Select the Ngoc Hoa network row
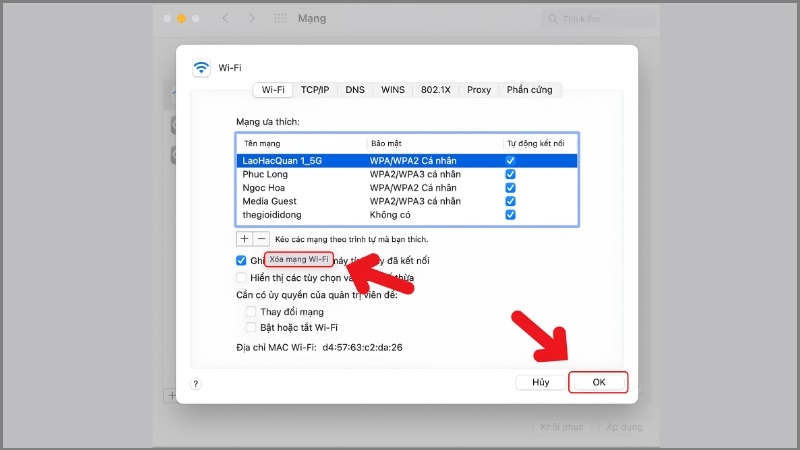Image resolution: width=800 pixels, height=450 pixels. 407,188
